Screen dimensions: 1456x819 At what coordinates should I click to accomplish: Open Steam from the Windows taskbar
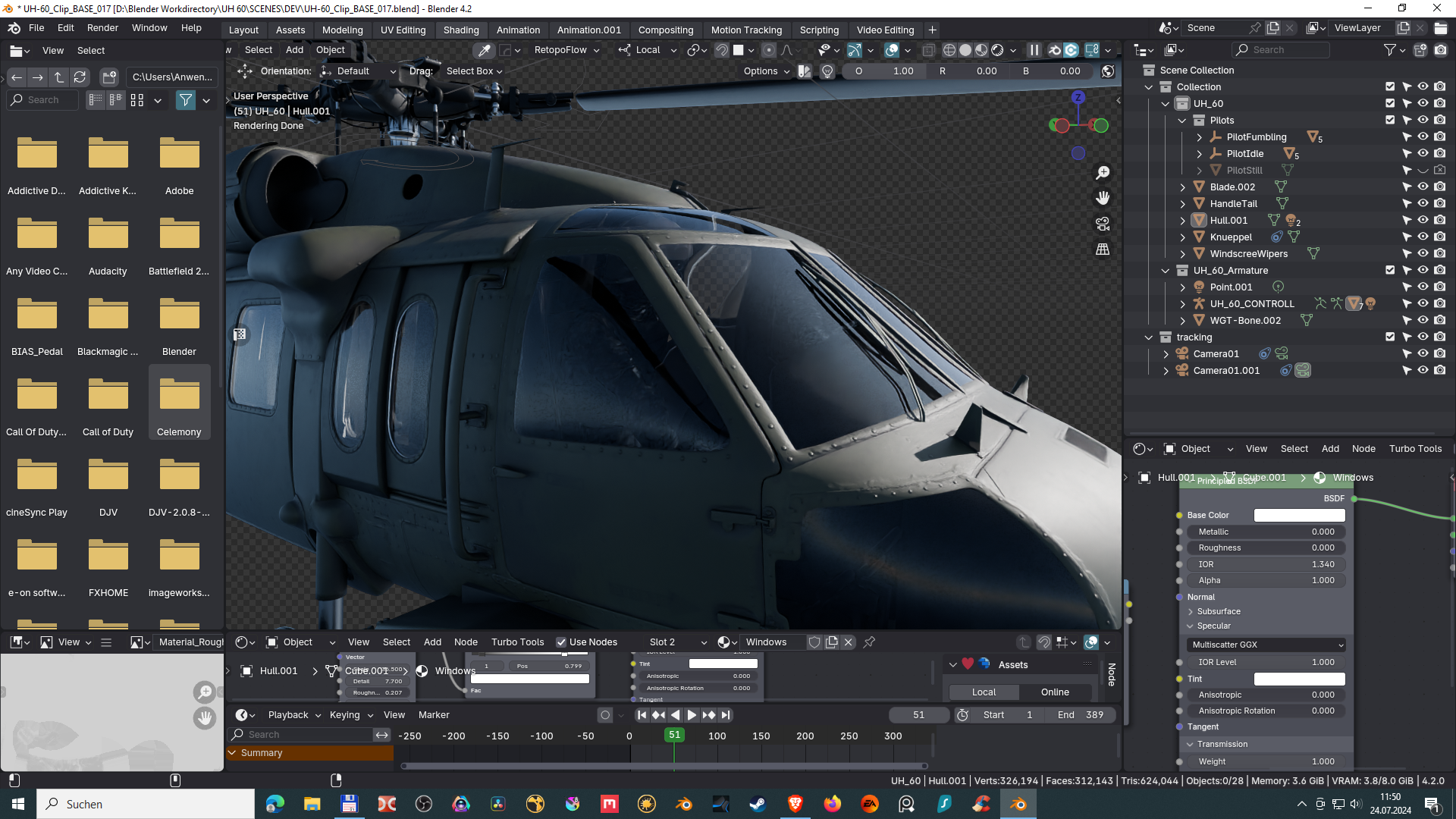tap(758, 804)
